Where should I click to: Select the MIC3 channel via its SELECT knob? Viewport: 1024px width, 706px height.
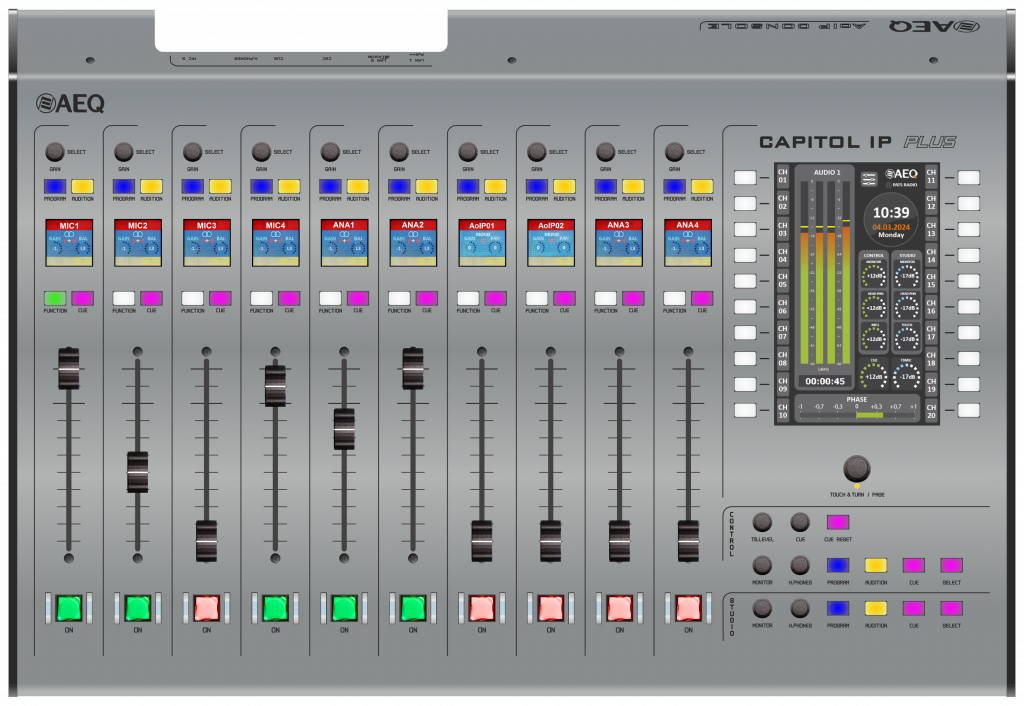tap(190, 152)
